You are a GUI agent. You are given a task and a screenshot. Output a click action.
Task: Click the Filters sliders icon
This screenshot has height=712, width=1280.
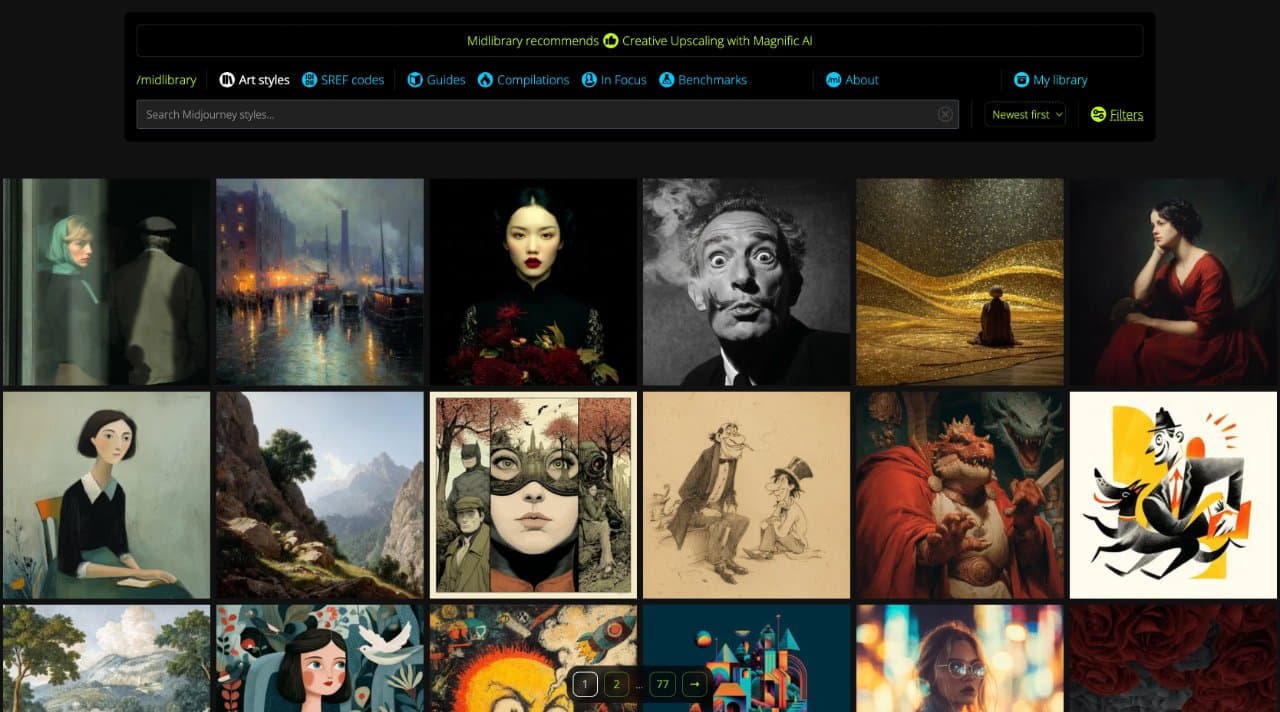click(x=1098, y=115)
